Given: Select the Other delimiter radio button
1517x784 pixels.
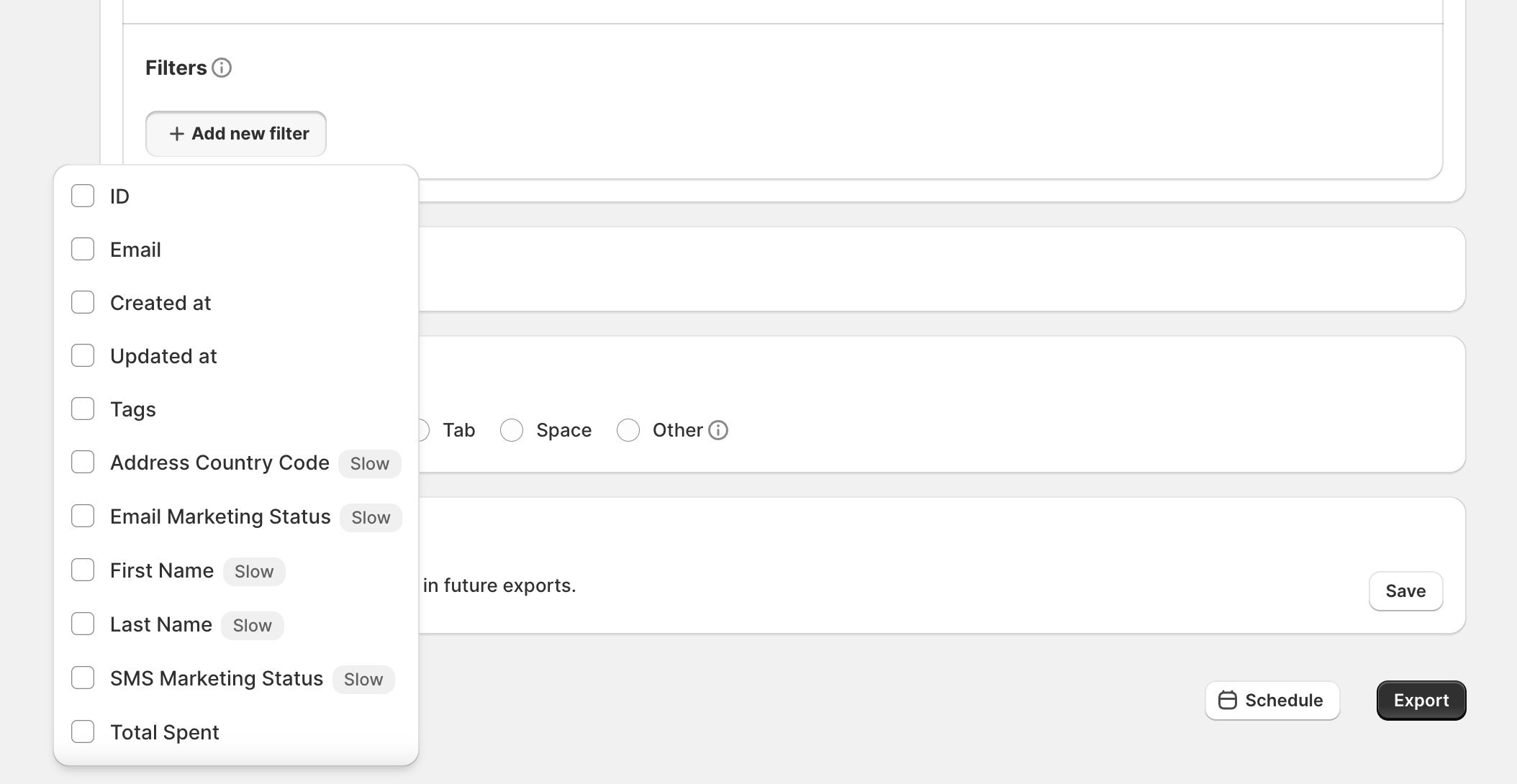Looking at the screenshot, I should (x=628, y=430).
